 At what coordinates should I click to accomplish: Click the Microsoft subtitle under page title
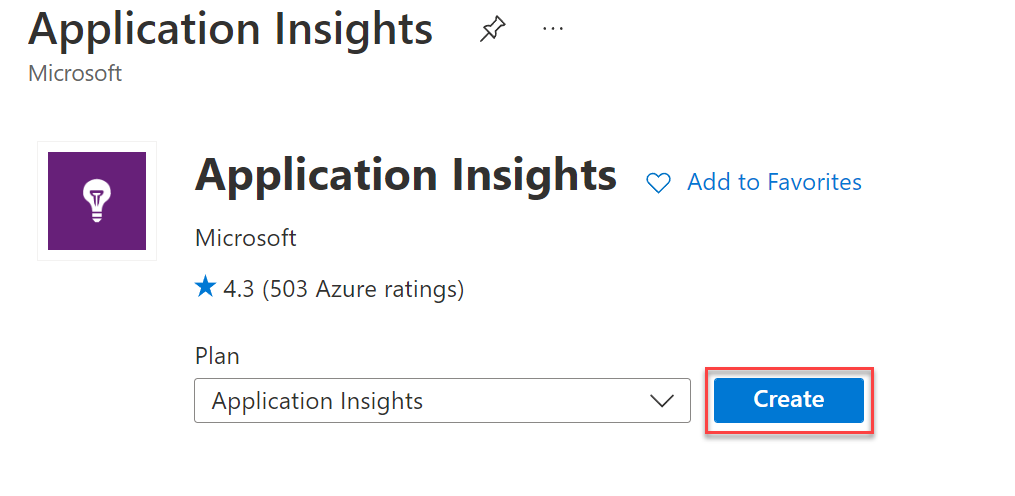(75, 74)
